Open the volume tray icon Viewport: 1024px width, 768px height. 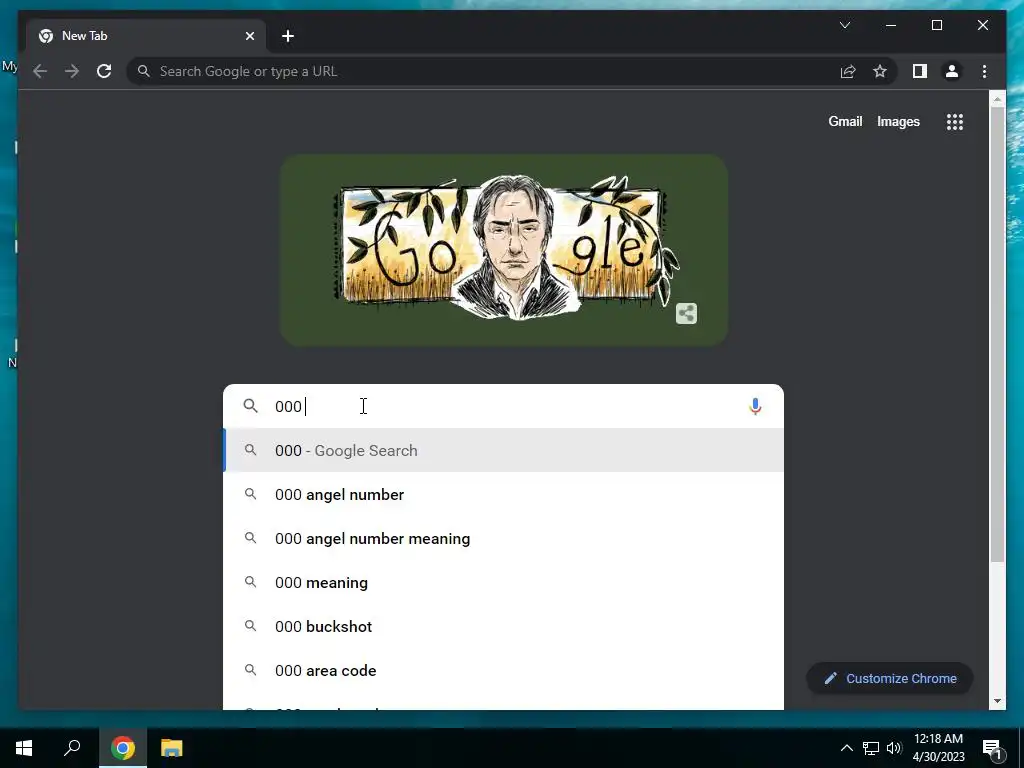tap(894, 748)
